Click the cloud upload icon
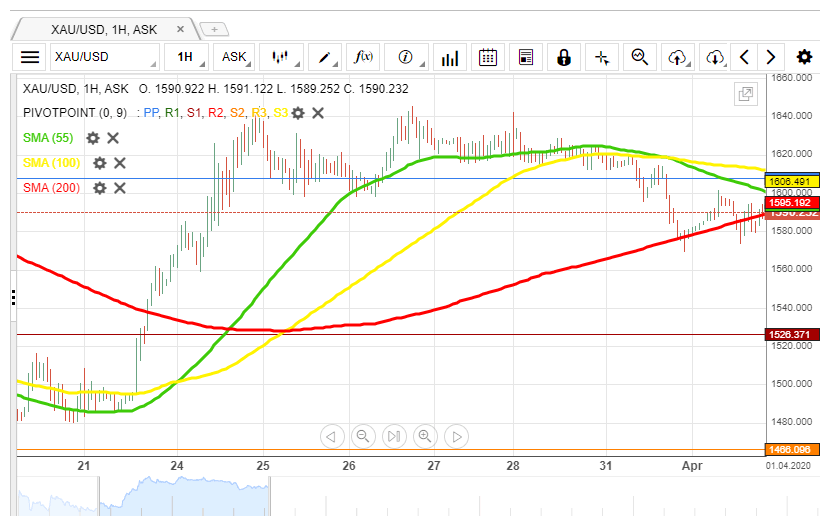The width and height of the screenshot is (830, 521). (x=678, y=57)
